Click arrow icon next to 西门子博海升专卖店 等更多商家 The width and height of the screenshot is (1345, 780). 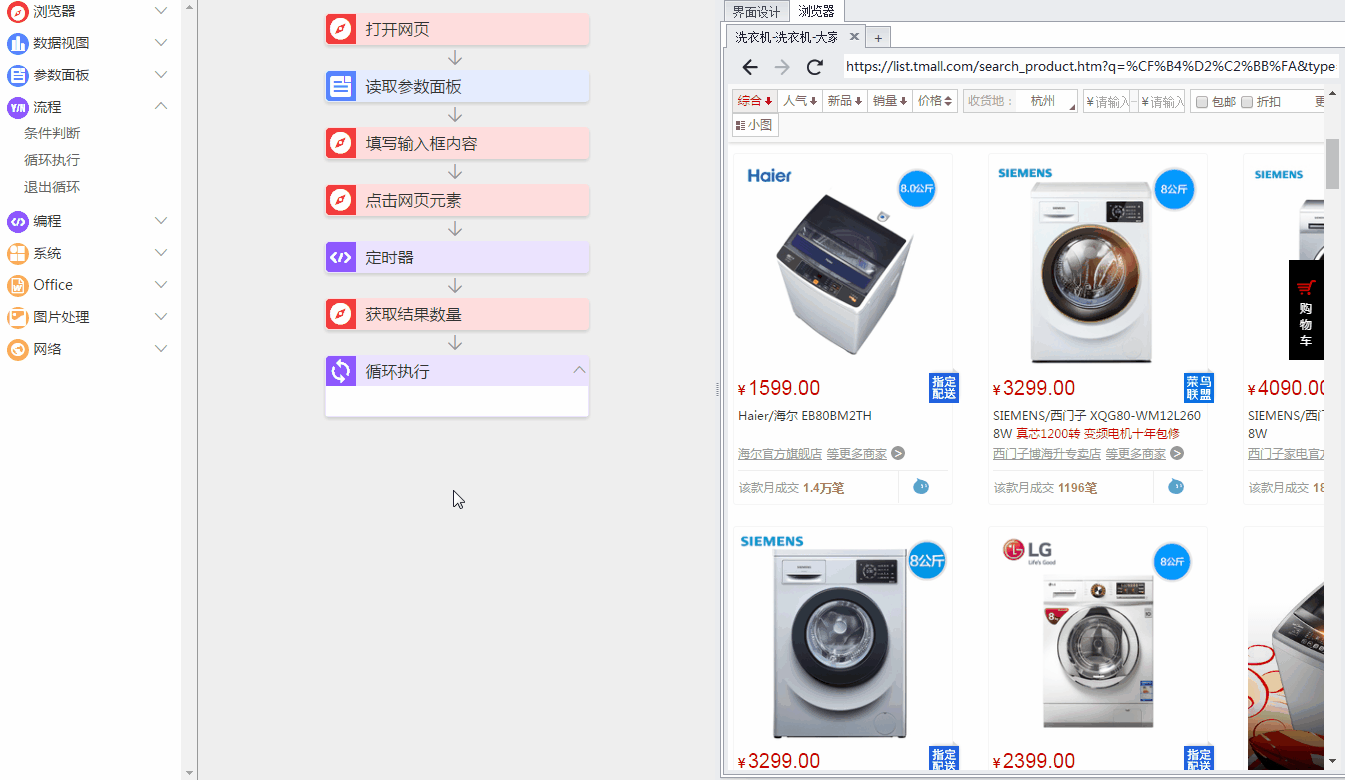tap(1177, 453)
